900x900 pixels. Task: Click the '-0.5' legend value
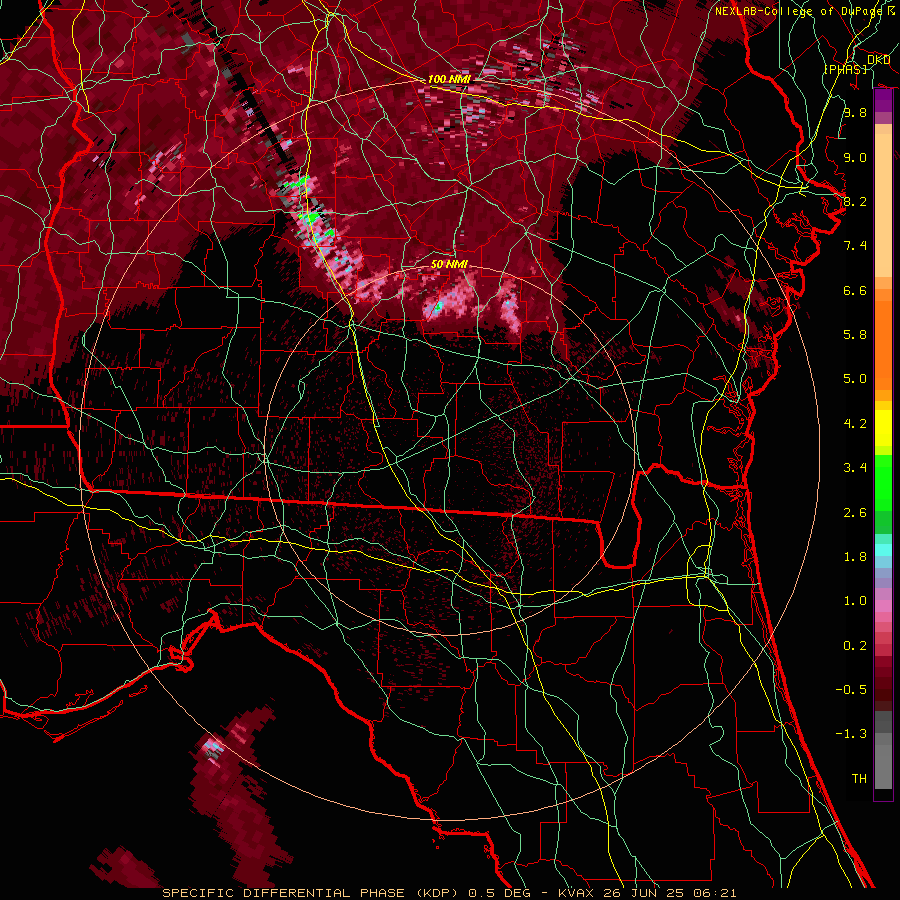(x=851, y=690)
